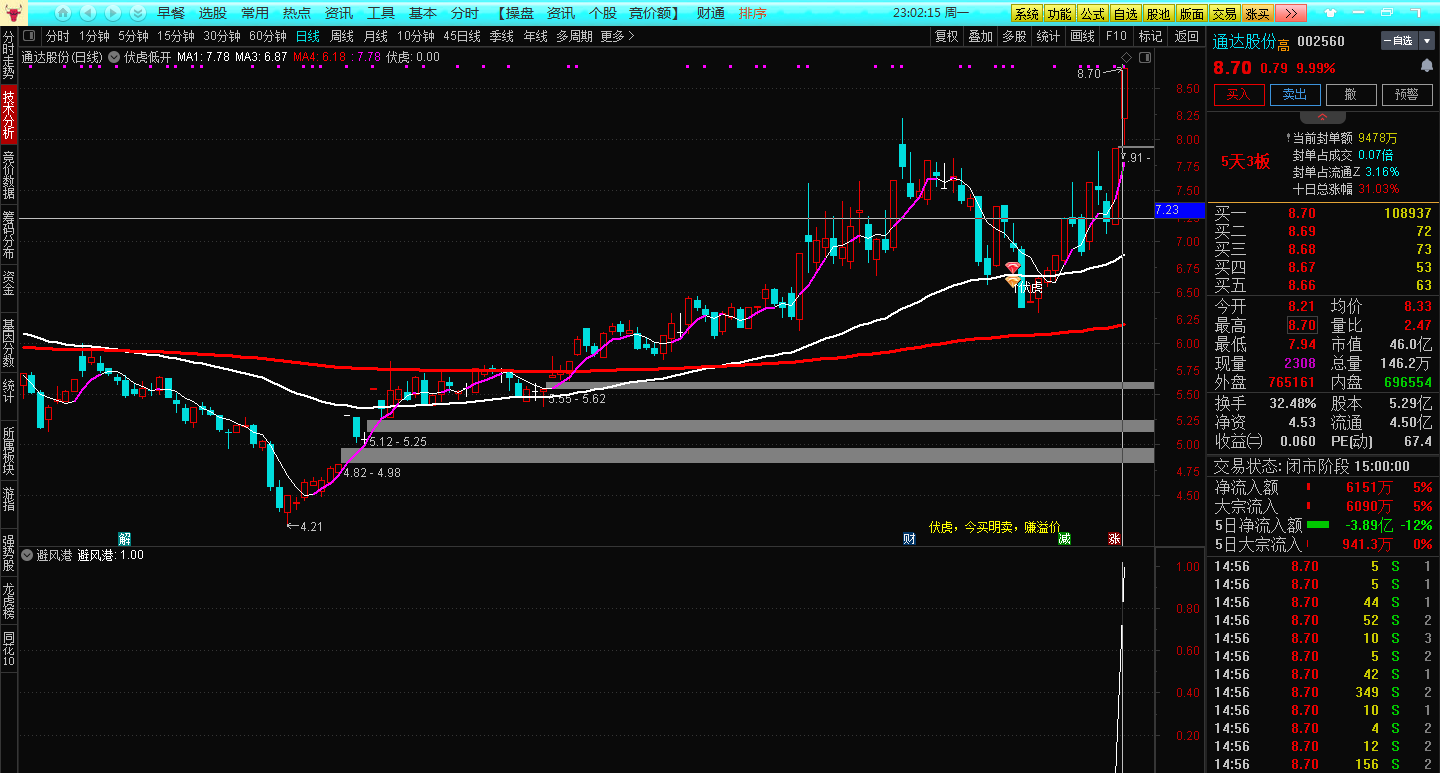Select the 60分钟 chart period

click(268, 36)
